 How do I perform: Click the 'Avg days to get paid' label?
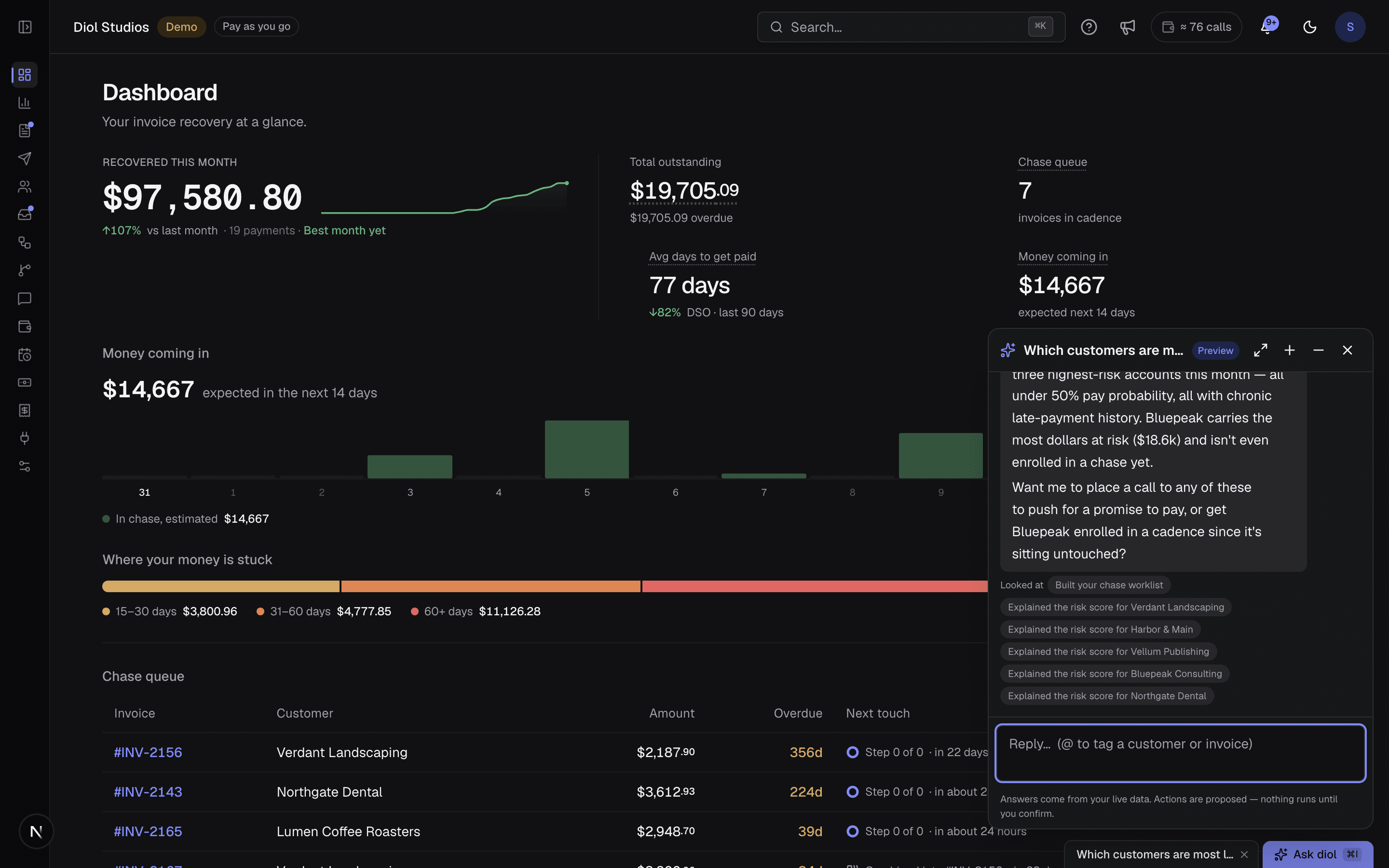pyautogui.click(x=703, y=257)
